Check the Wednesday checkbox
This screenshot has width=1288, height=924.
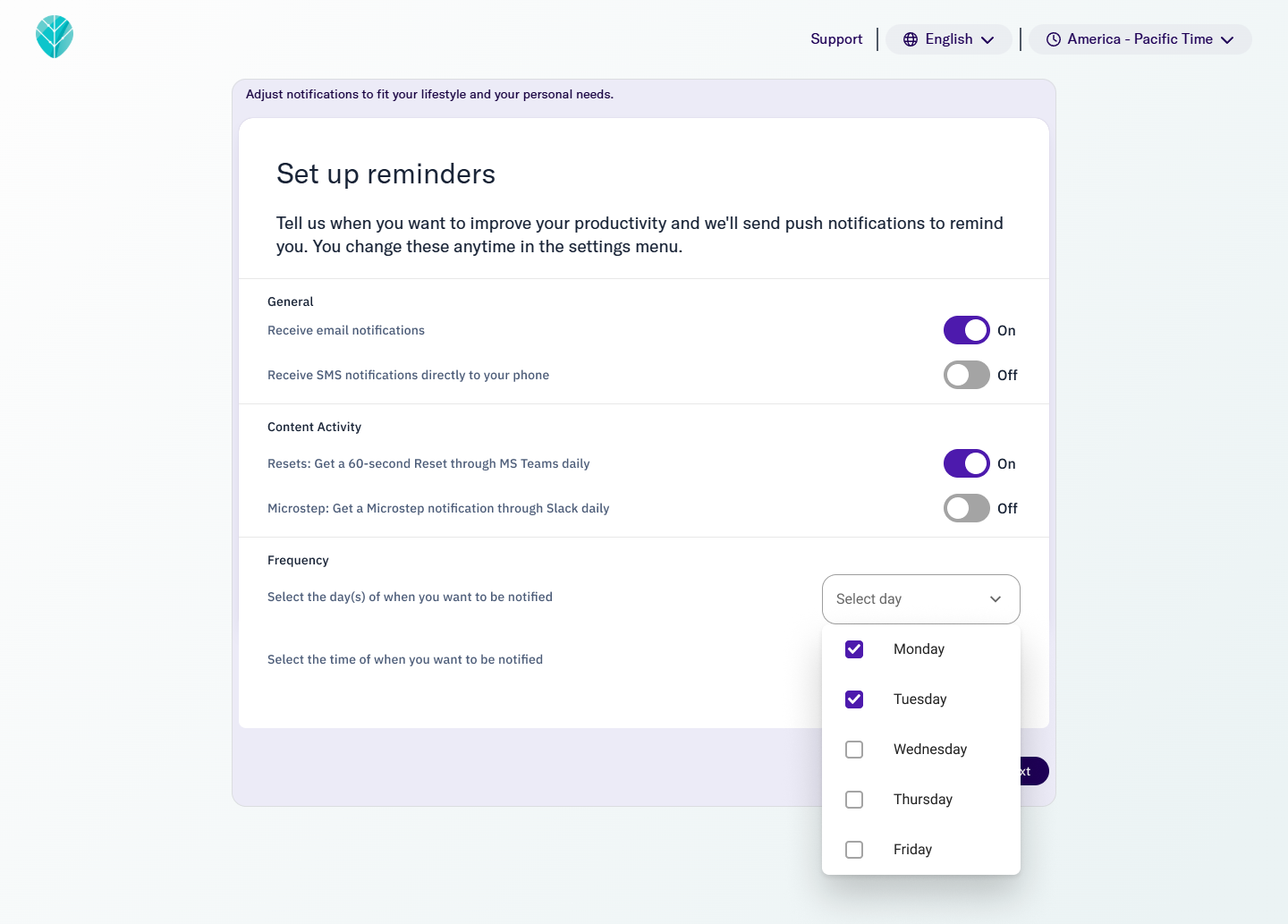(853, 750)
